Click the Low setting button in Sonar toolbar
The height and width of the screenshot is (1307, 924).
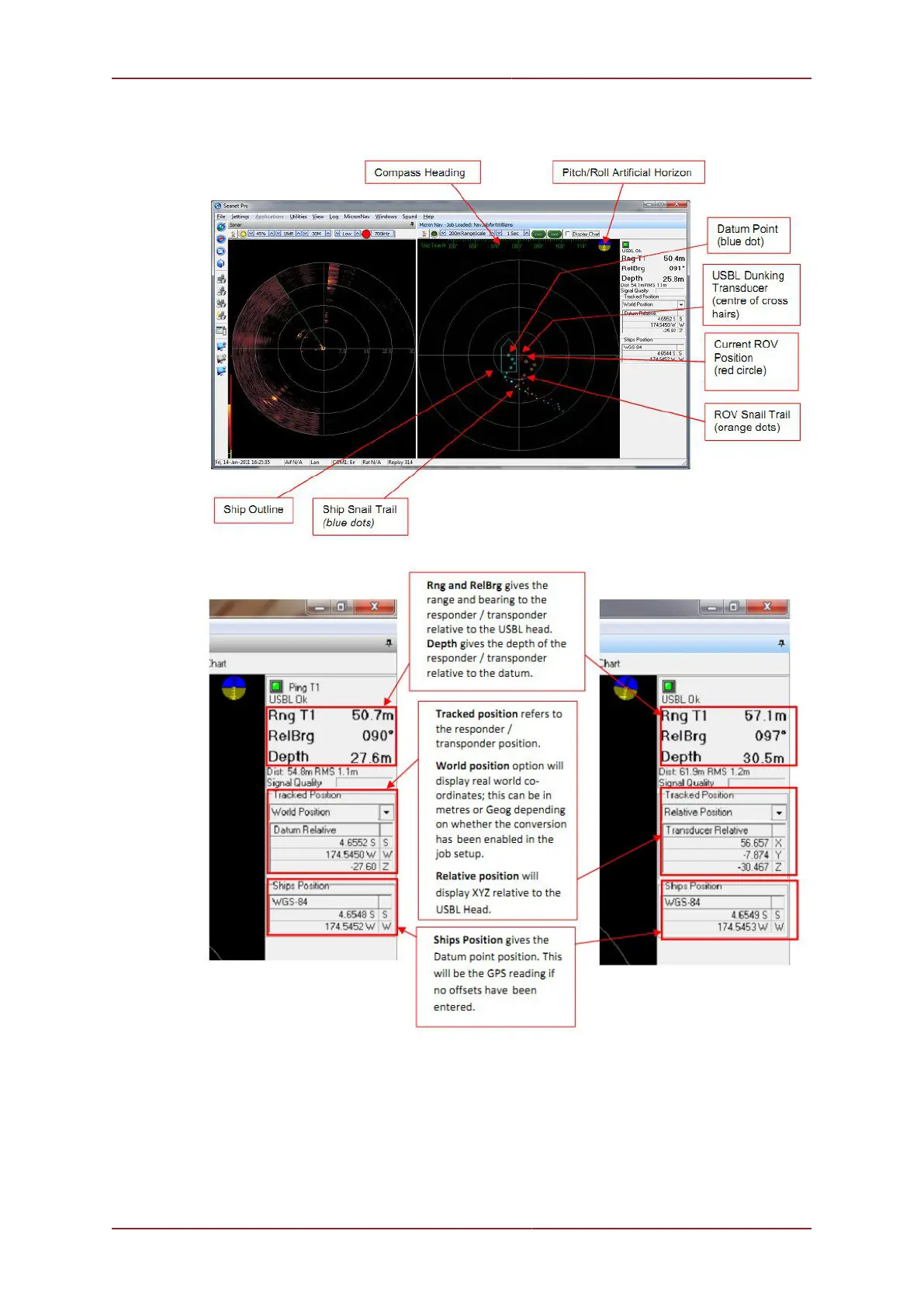point(347,234)
